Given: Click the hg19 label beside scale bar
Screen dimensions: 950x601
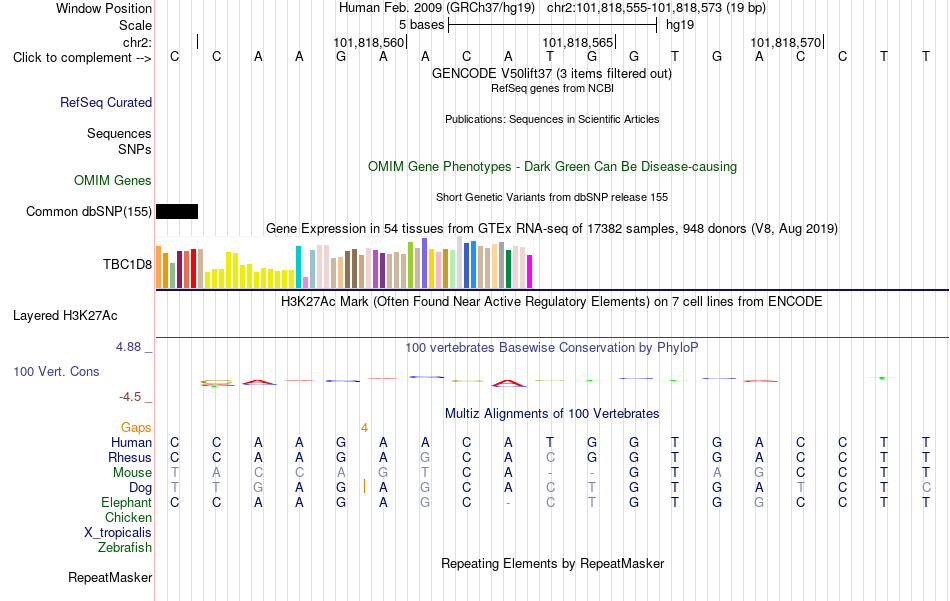Looking at the screenshot, I should click(x=680, y=25).
